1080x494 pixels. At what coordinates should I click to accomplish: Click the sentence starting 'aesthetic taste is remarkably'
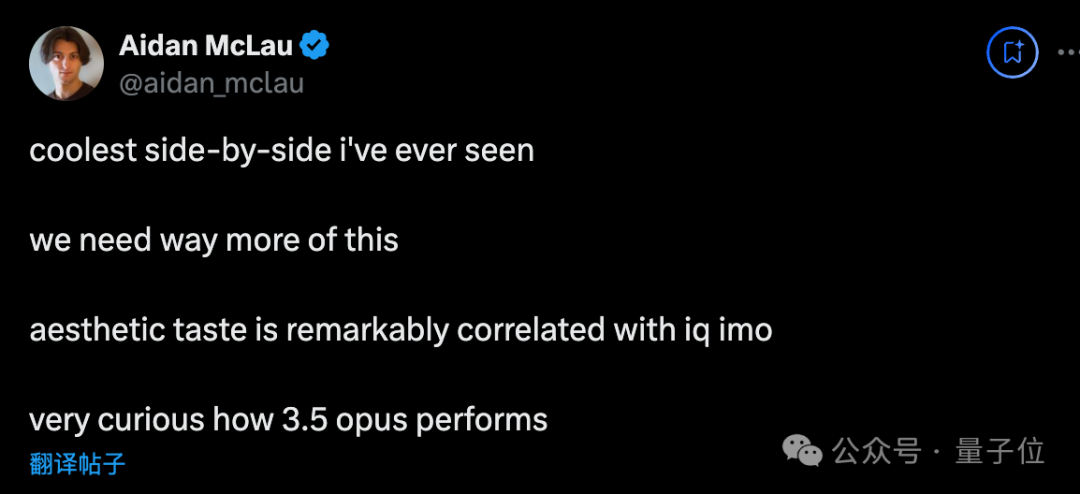(400, 329)
